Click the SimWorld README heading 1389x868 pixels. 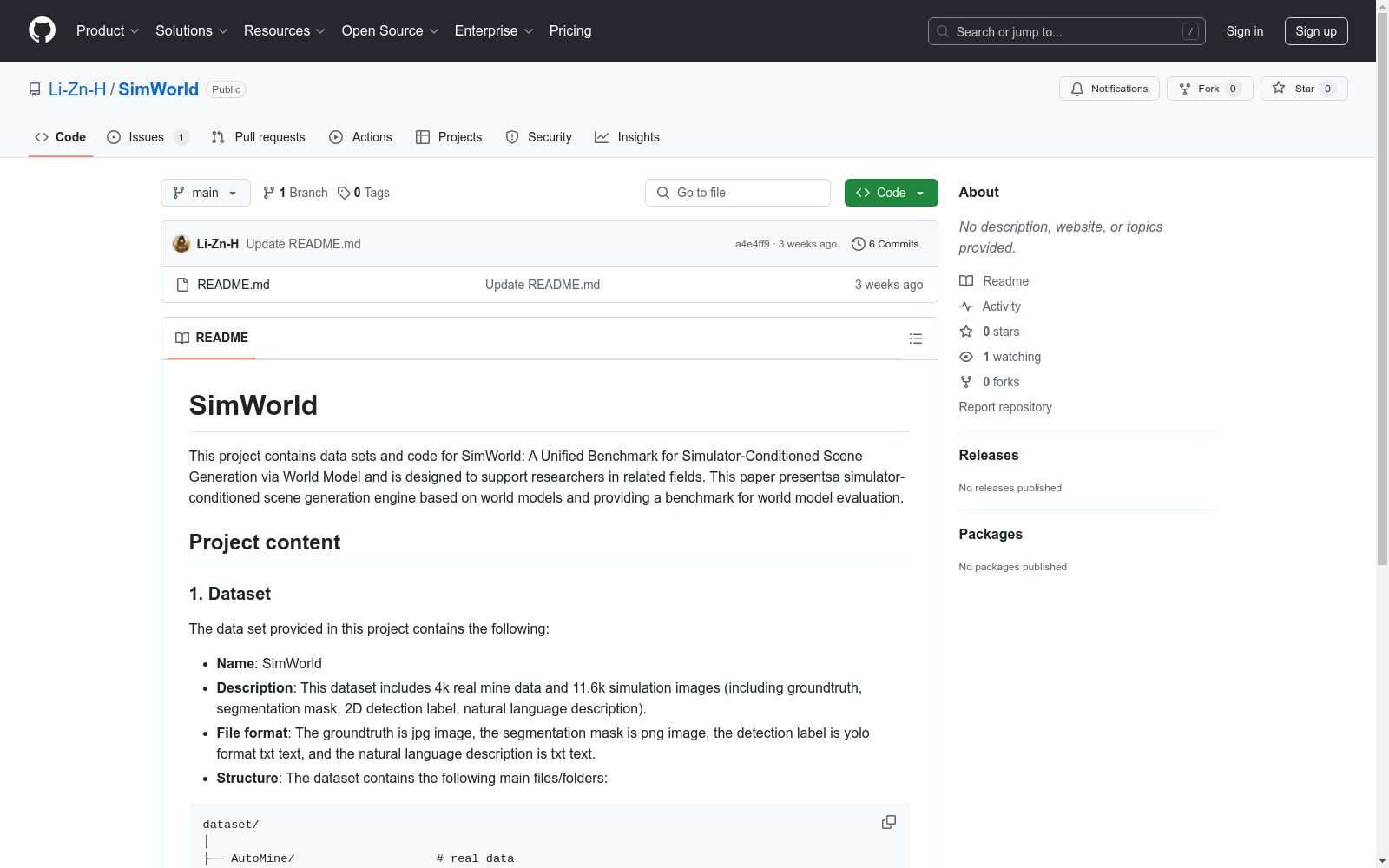(253, 405)
